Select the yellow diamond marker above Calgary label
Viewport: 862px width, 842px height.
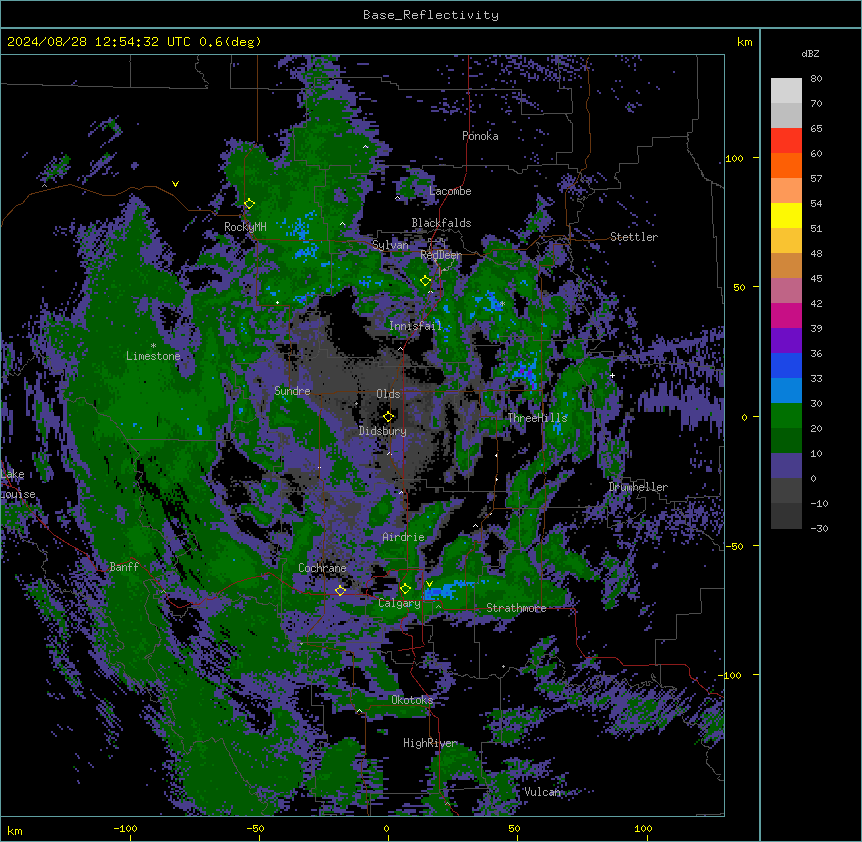(x=405, y=589)
